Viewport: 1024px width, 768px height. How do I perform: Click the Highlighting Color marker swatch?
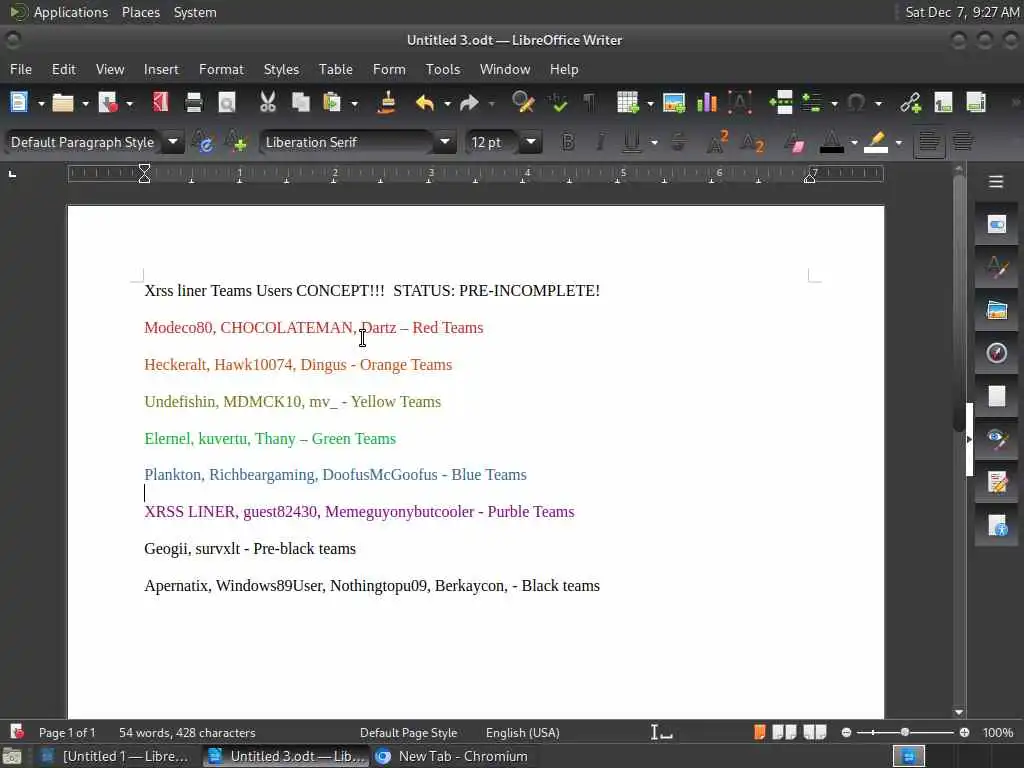876,142
